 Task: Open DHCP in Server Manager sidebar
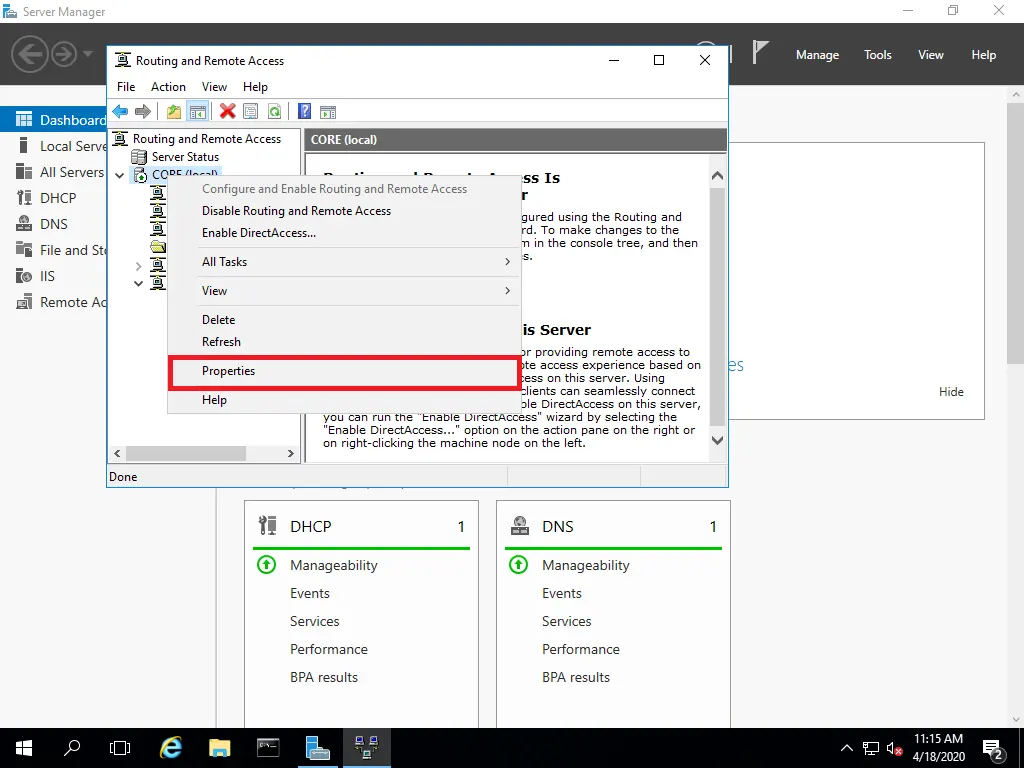[54, 198]
